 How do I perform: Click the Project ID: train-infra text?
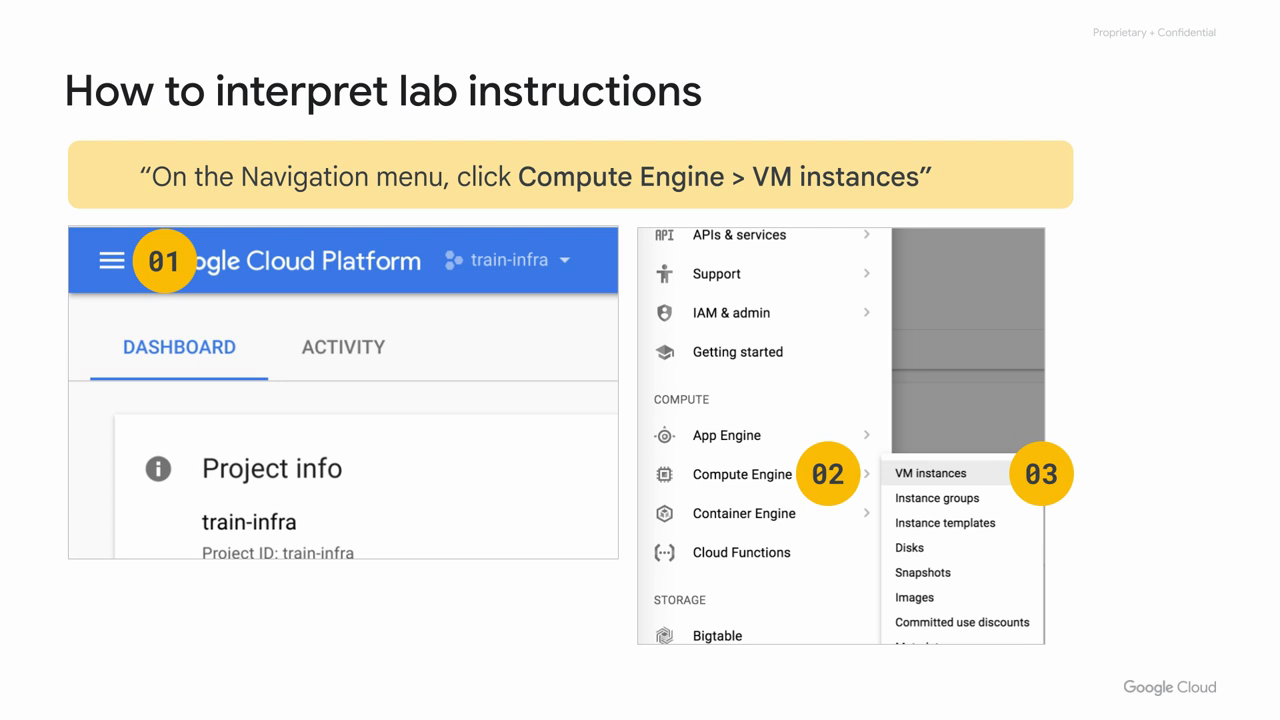pos(278,552)
